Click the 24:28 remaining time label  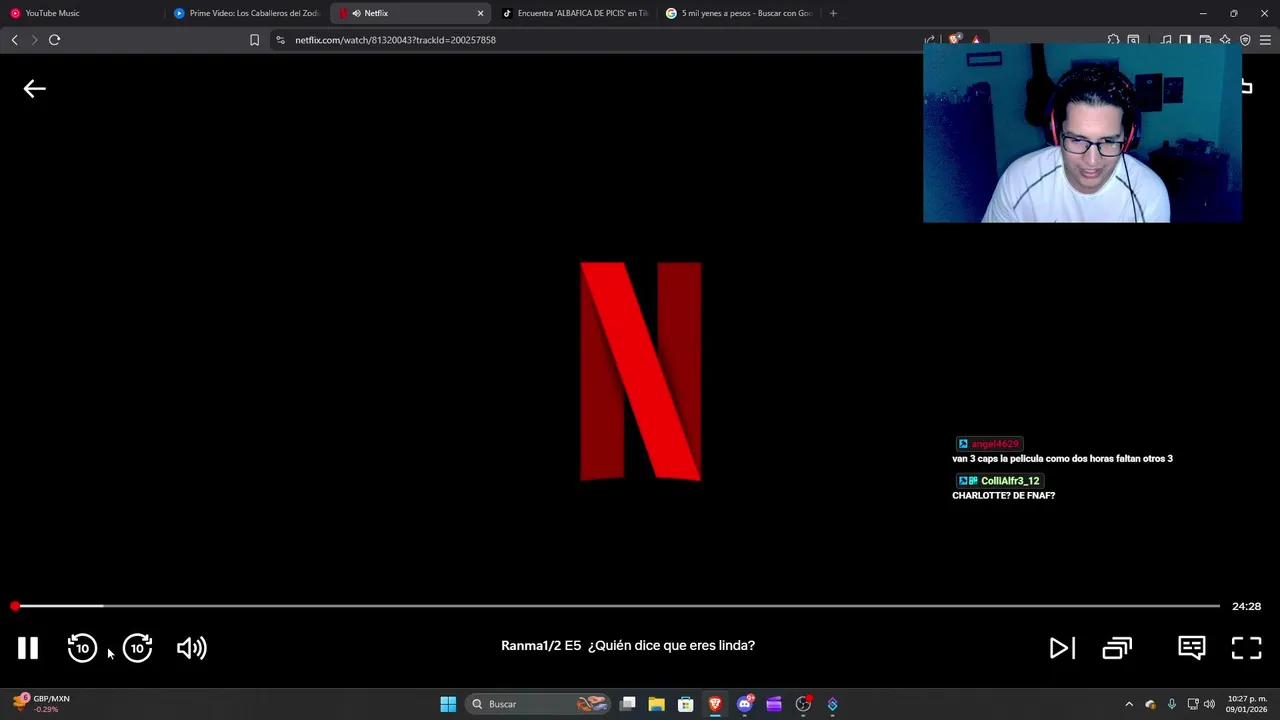pyautogui.click(x=1246, y=606)
